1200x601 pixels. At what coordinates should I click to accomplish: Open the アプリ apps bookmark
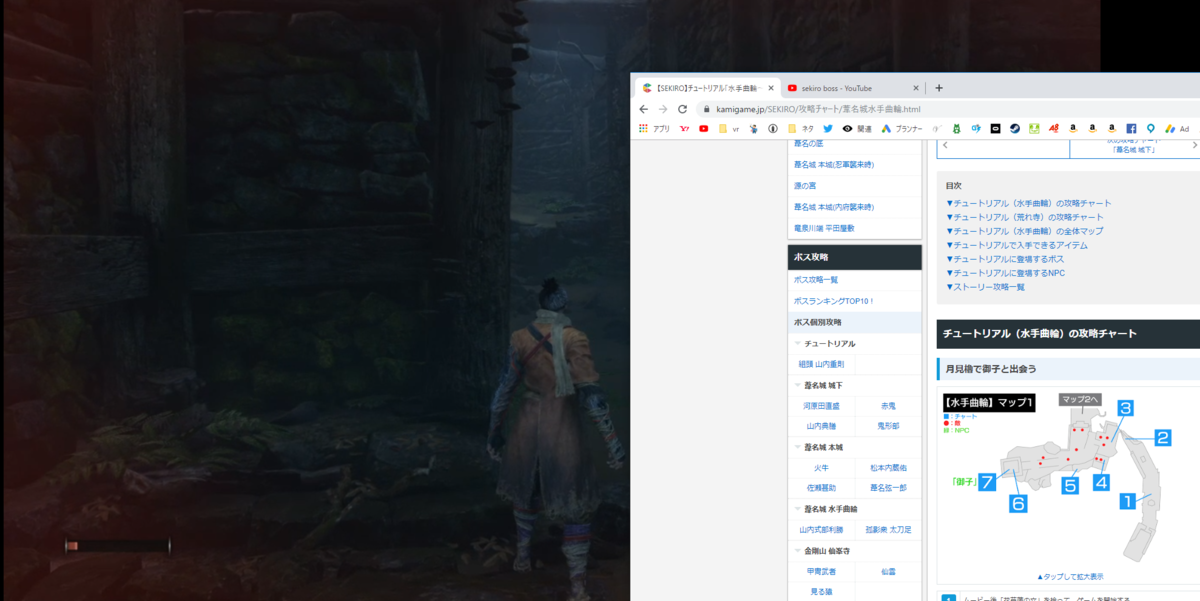pos(654,129)
